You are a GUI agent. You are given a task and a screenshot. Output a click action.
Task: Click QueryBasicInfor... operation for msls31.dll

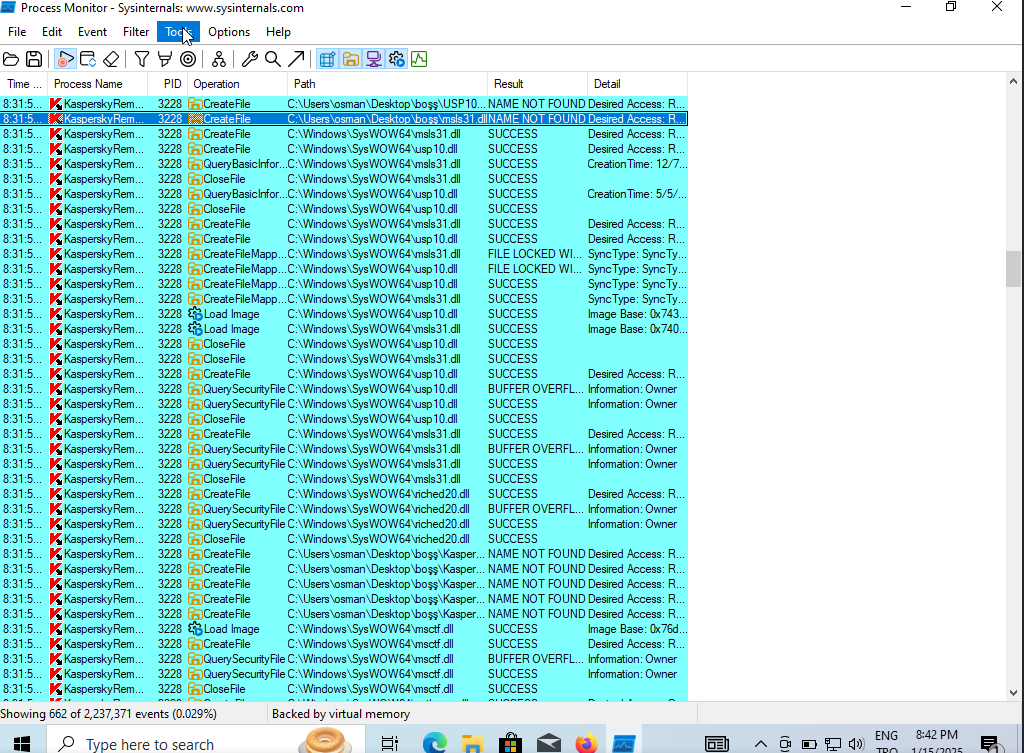pos(238,164)
